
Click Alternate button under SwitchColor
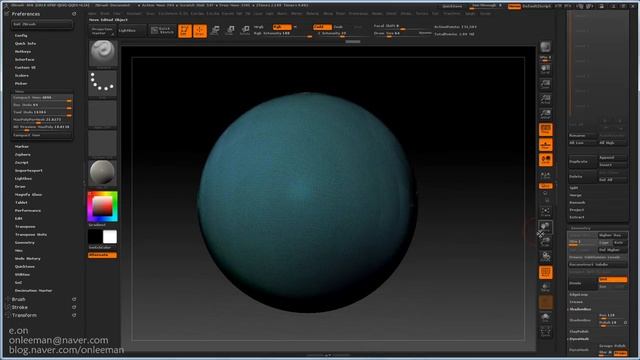(102, 255)
